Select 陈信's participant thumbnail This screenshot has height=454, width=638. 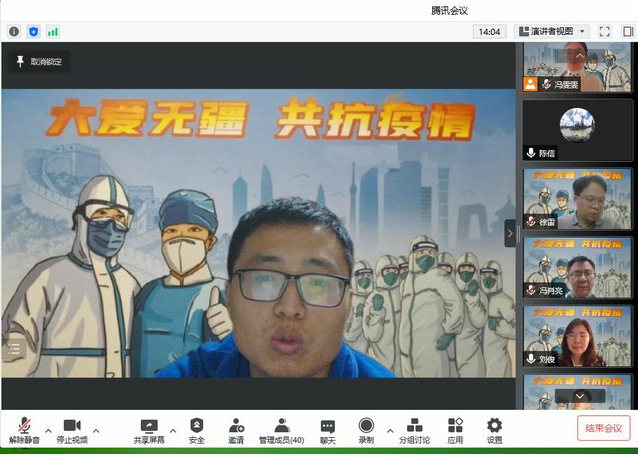577,130
